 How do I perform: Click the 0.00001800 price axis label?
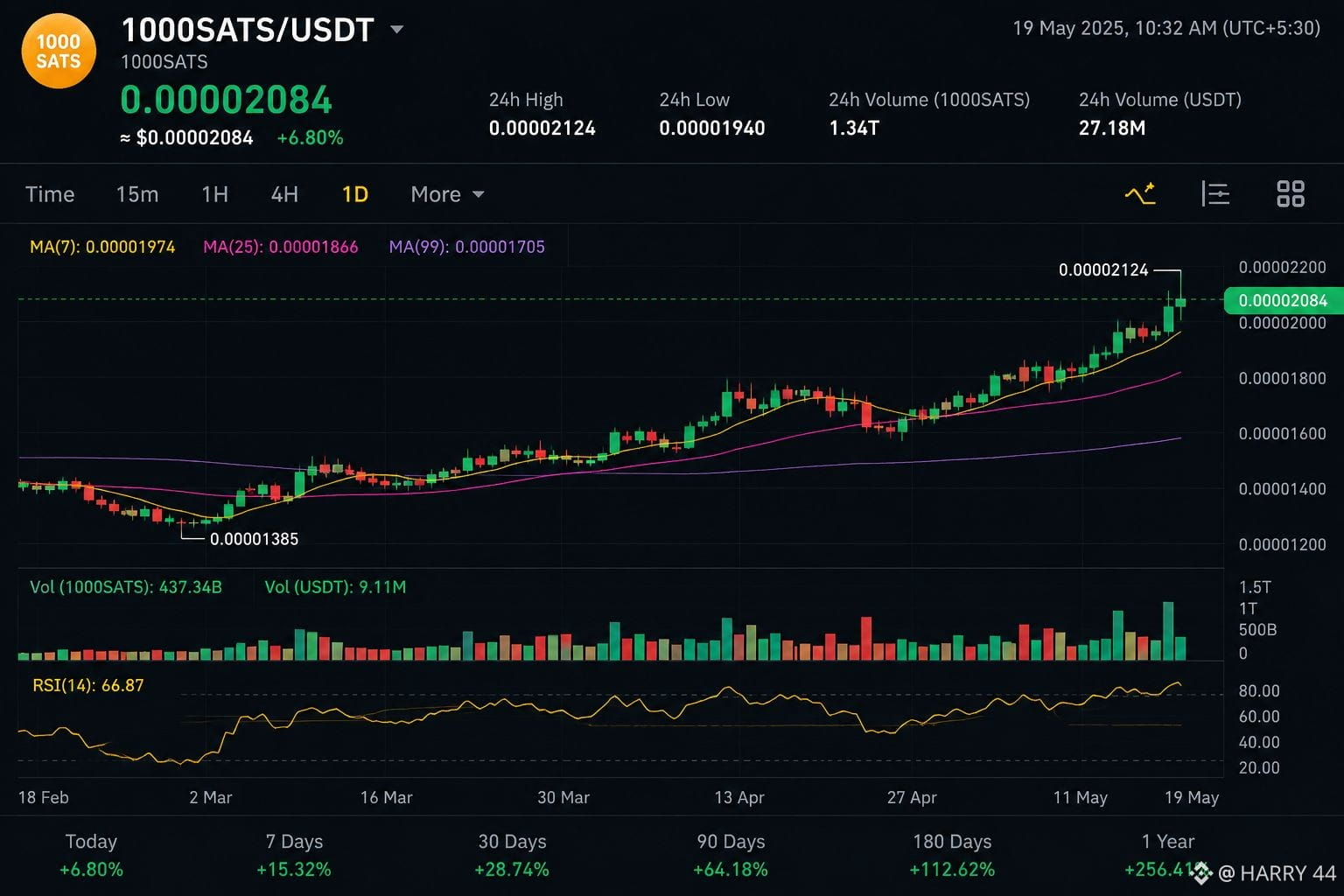tap(1283, 378)
